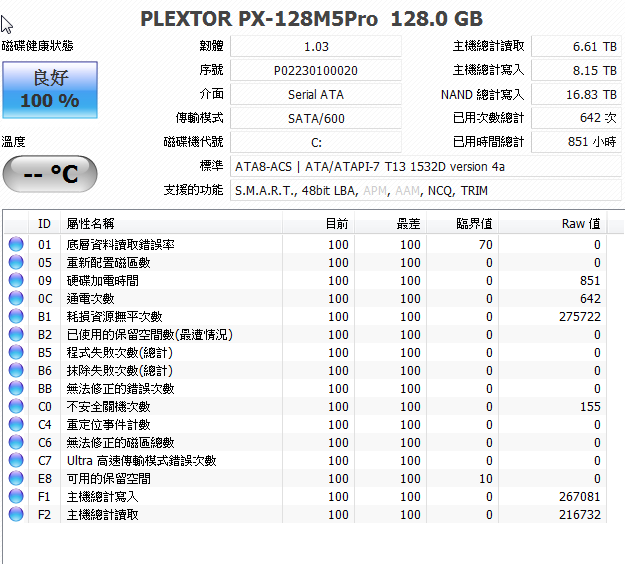The width and height of the screenshot is (625, 564).
Task: Click status icon for attribute B1 row
Action: (x=16, y=316)
